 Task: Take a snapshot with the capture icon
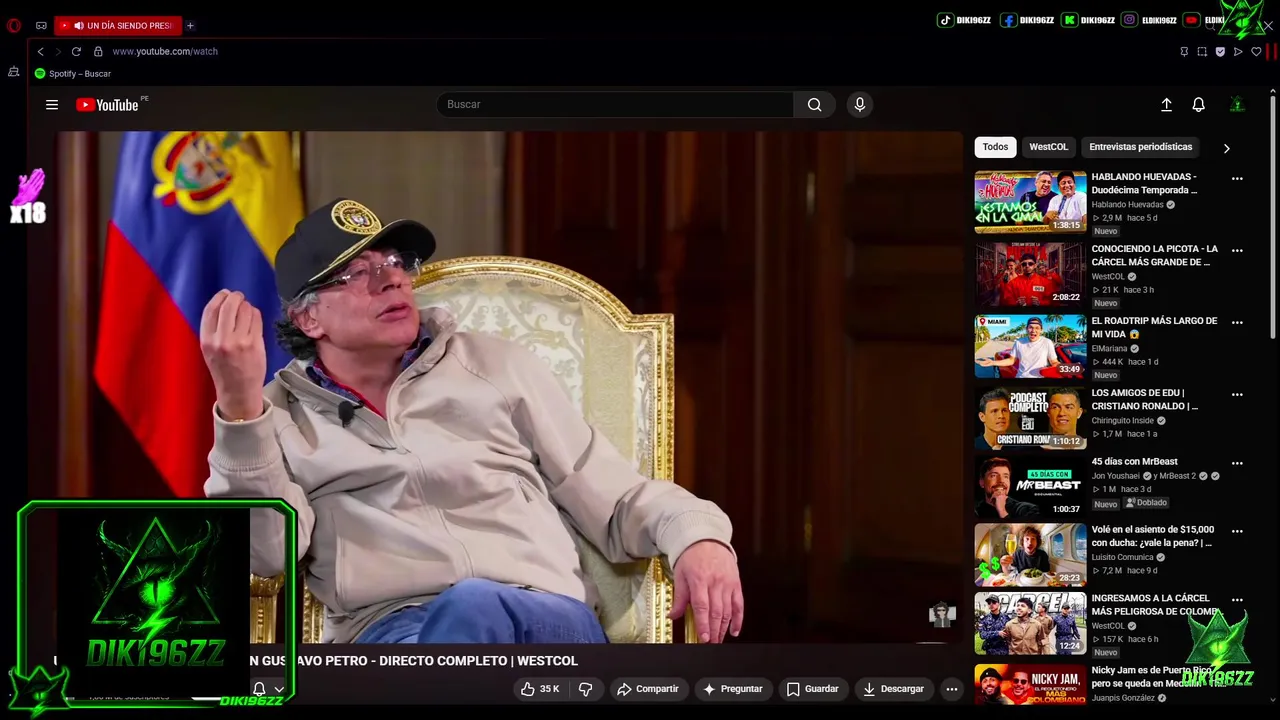[1202, 51]
